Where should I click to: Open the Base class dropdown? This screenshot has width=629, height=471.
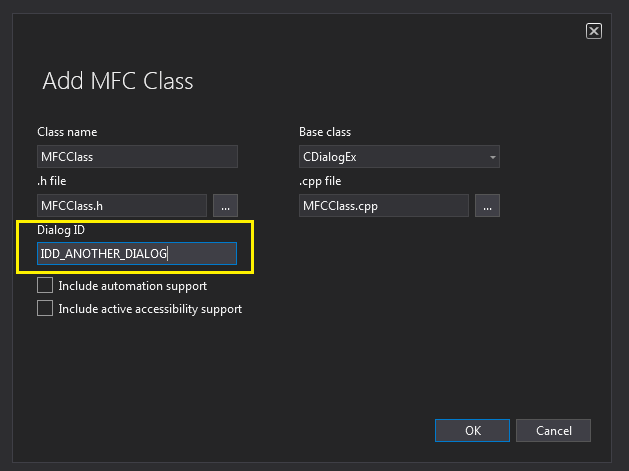pos(399,156)
